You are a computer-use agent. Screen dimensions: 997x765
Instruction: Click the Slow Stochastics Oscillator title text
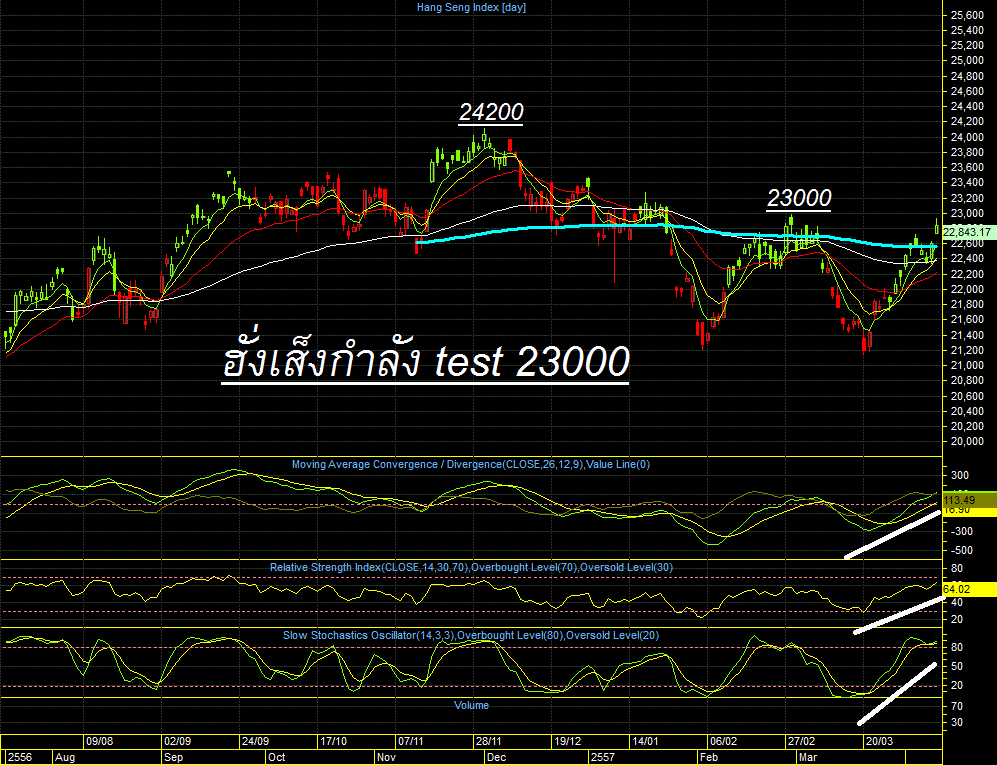click(471, 635)
